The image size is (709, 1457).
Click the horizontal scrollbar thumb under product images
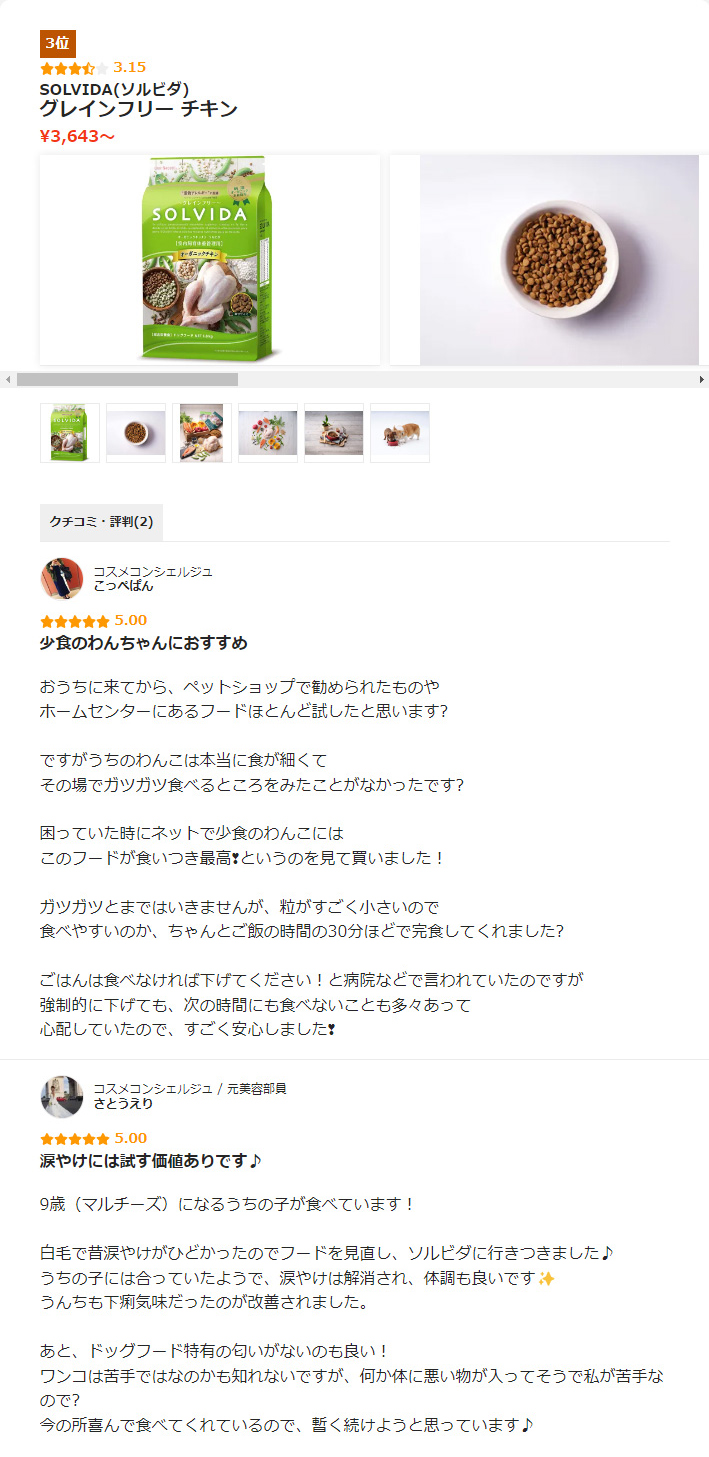pos(127,379)
